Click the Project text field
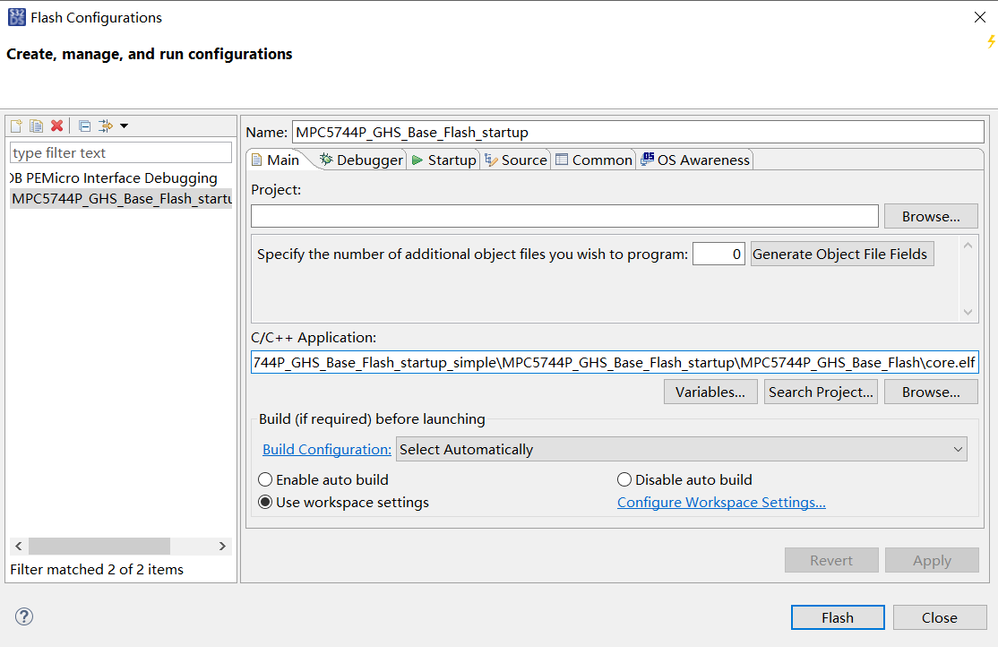The image size is (998, 647). [564, 216]
